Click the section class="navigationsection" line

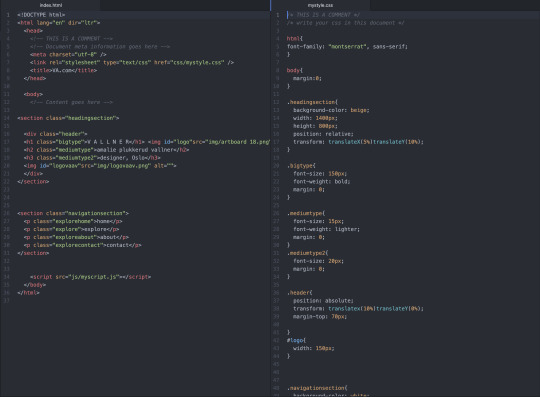pyautogui.click(x=73, y=213)
